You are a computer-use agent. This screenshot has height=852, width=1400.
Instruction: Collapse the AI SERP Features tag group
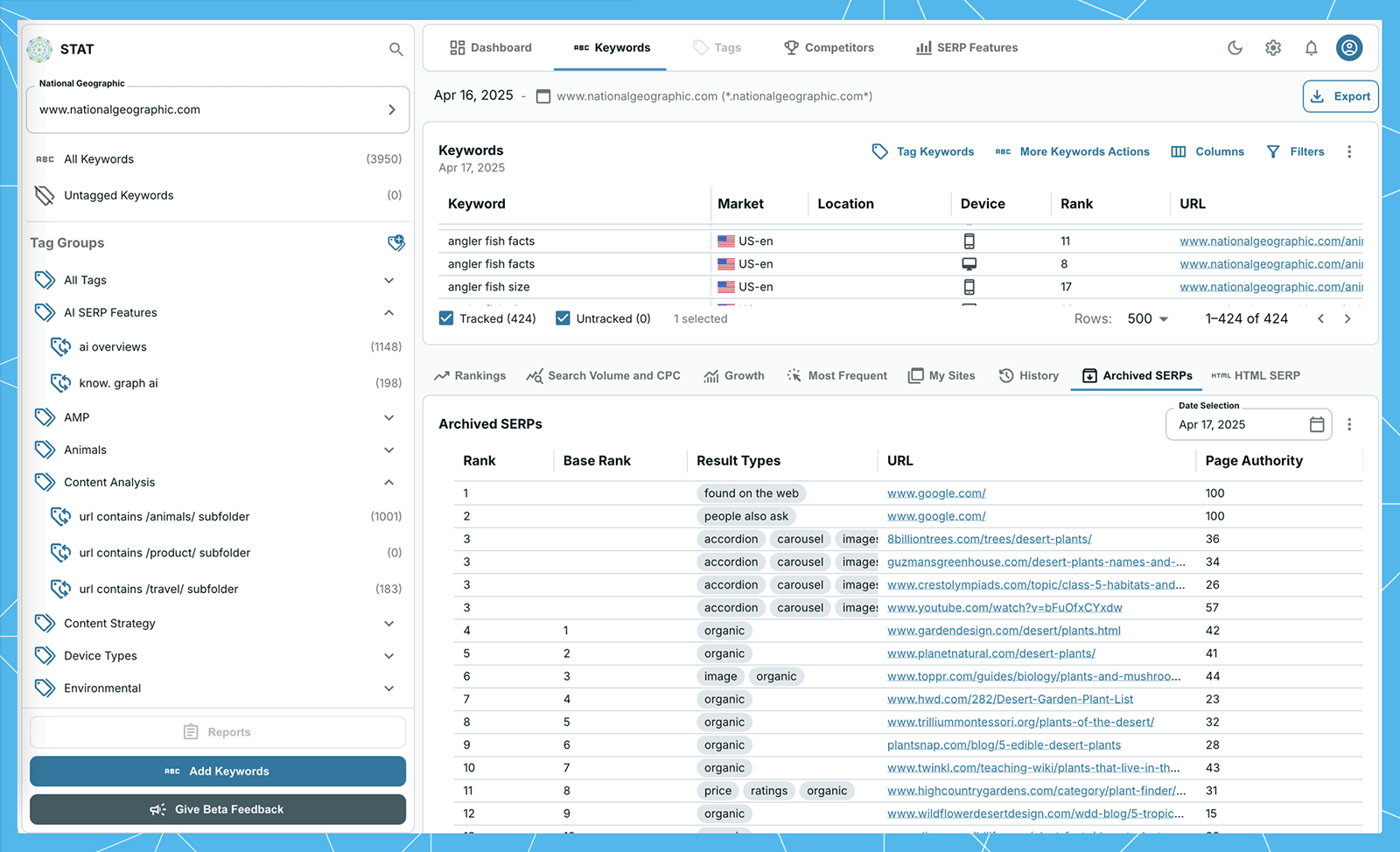click(x=389, y=312)
